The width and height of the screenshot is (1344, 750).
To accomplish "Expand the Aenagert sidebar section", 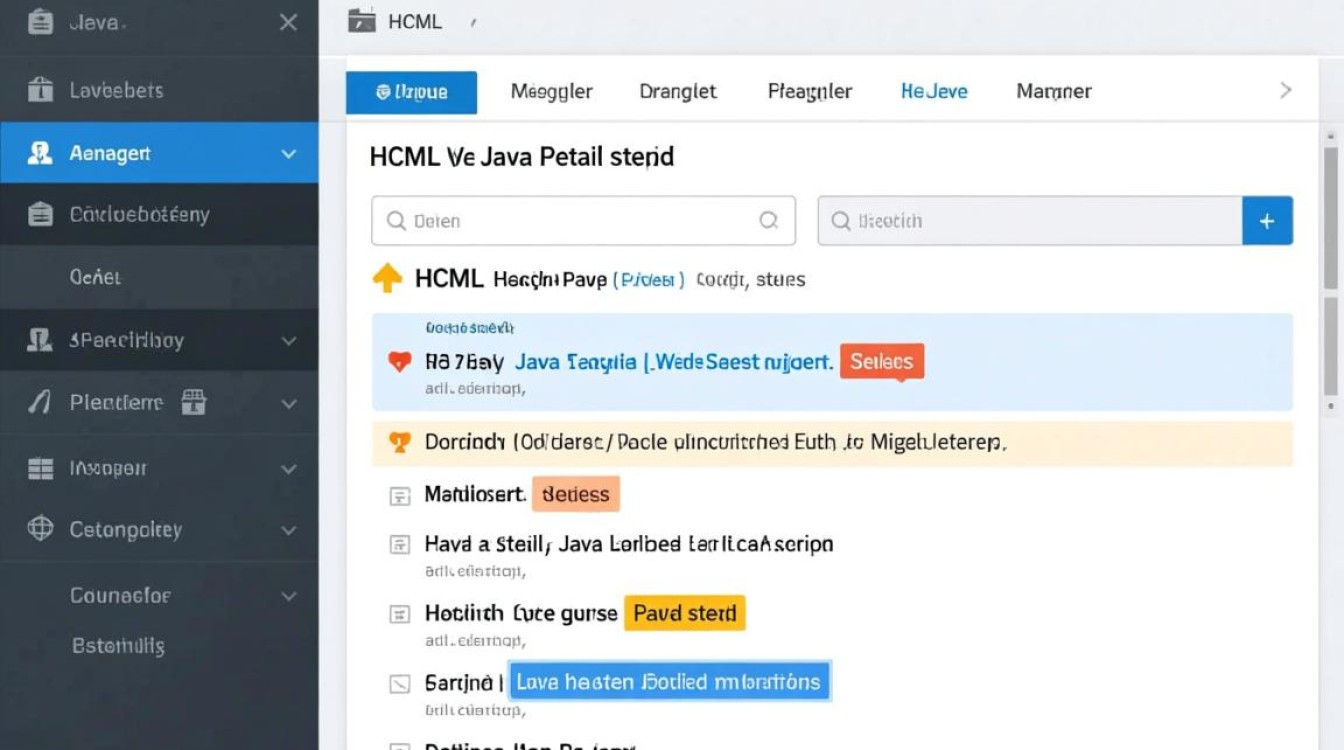I will (288, 154).
